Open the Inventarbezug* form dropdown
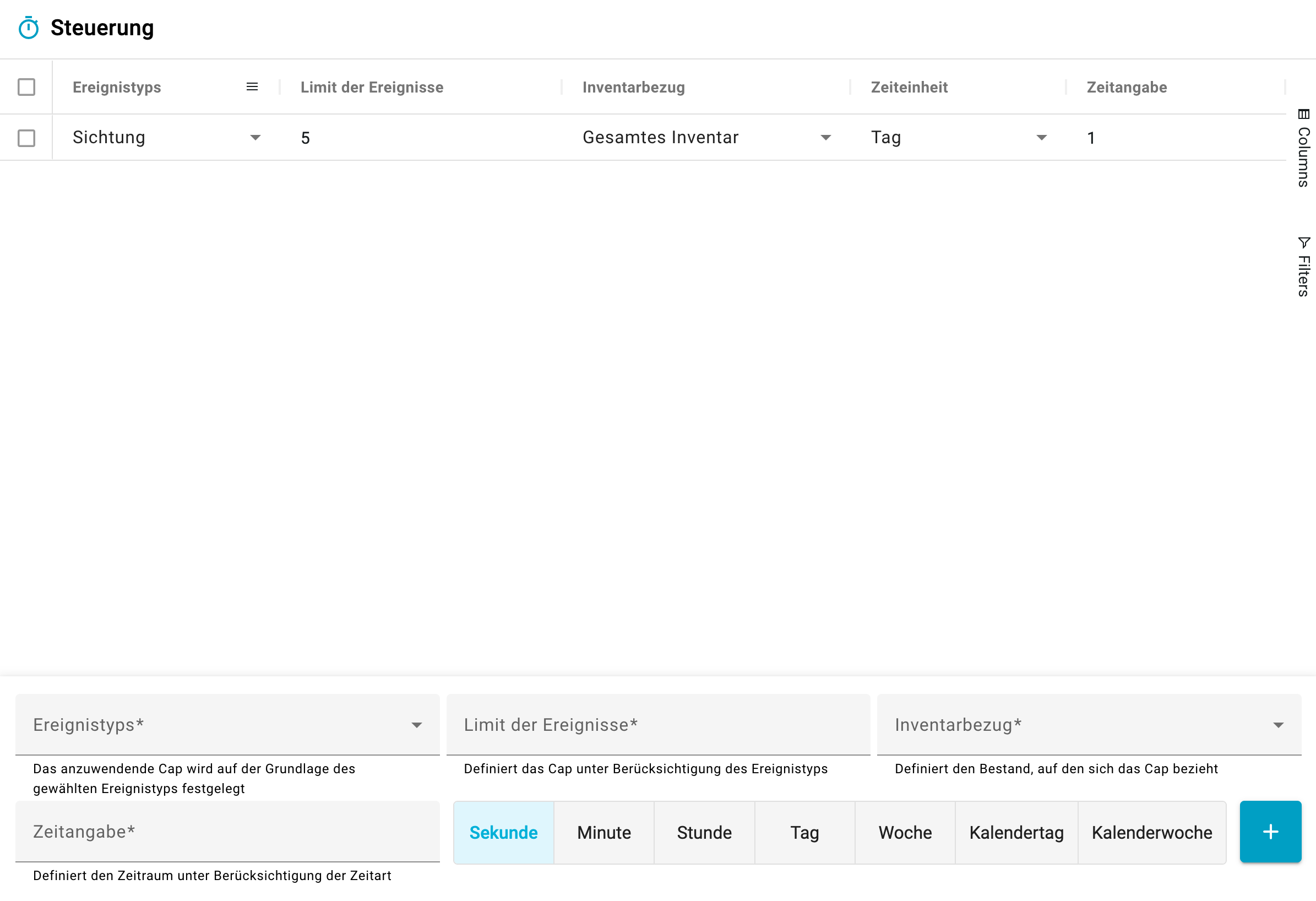The image size is (1316, 901). point(1278,725)
